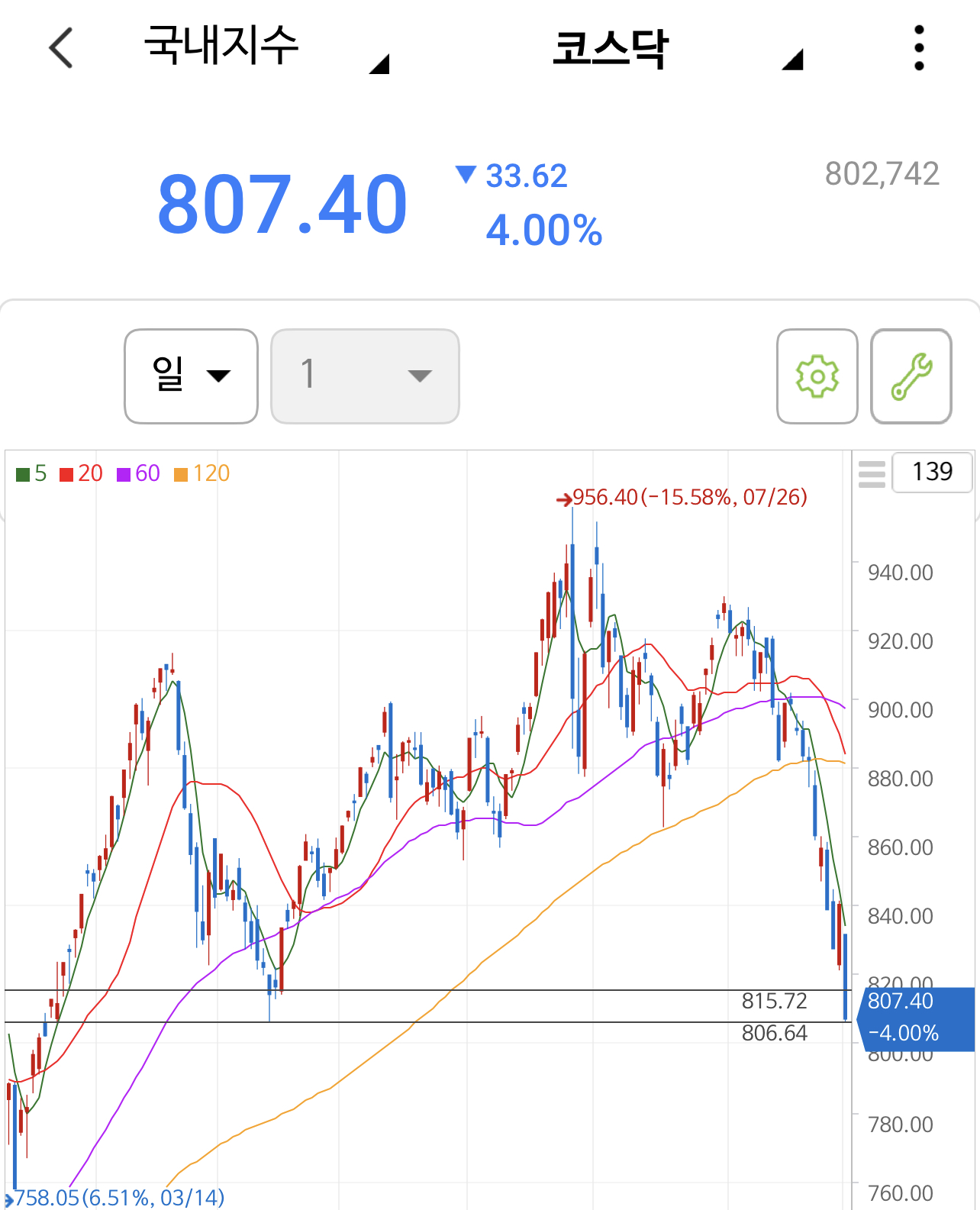Open the chart list hamburger icon

tap(872, 473)
